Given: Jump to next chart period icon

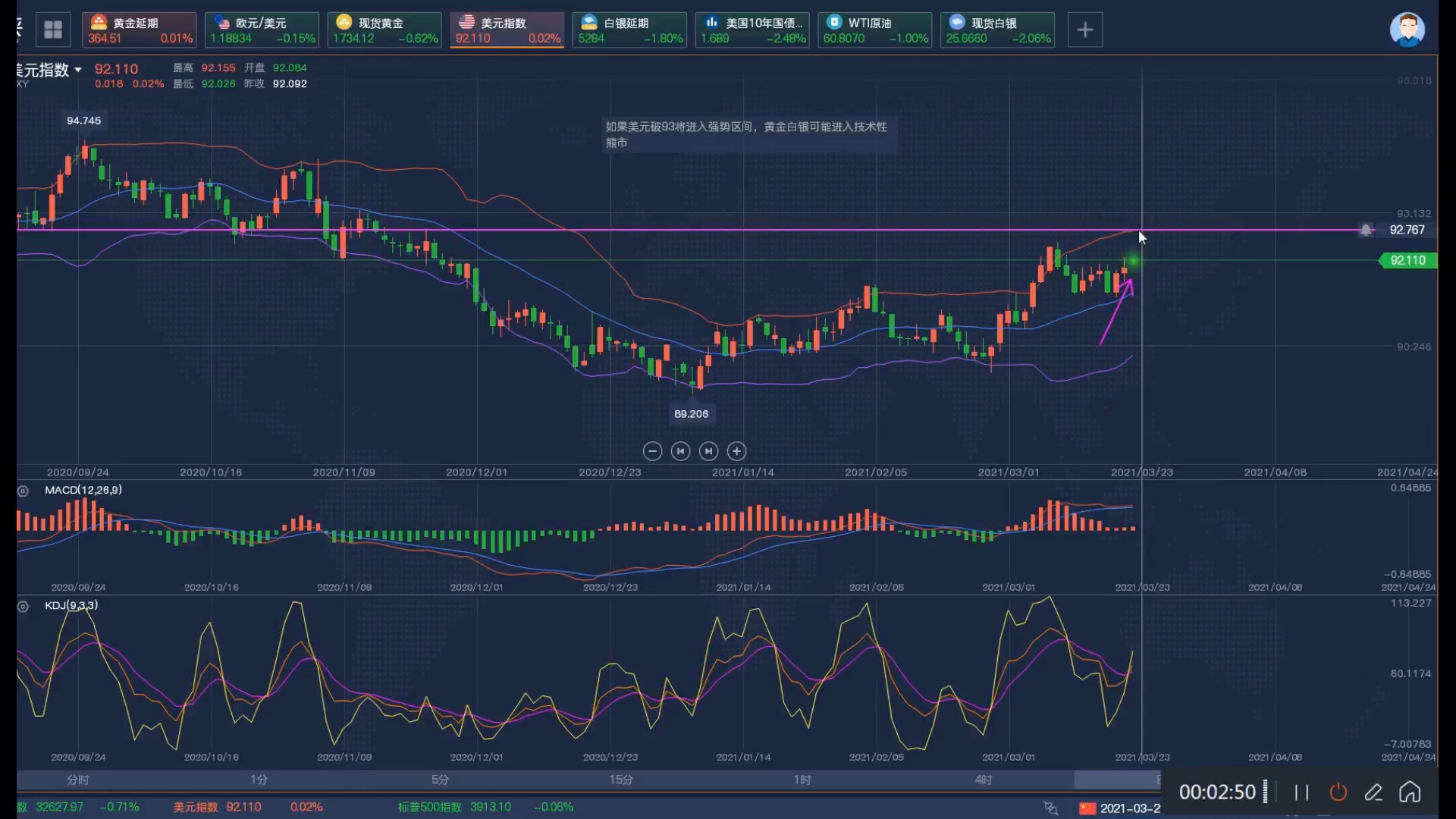Looking at the screenshot, I should 708,451.
